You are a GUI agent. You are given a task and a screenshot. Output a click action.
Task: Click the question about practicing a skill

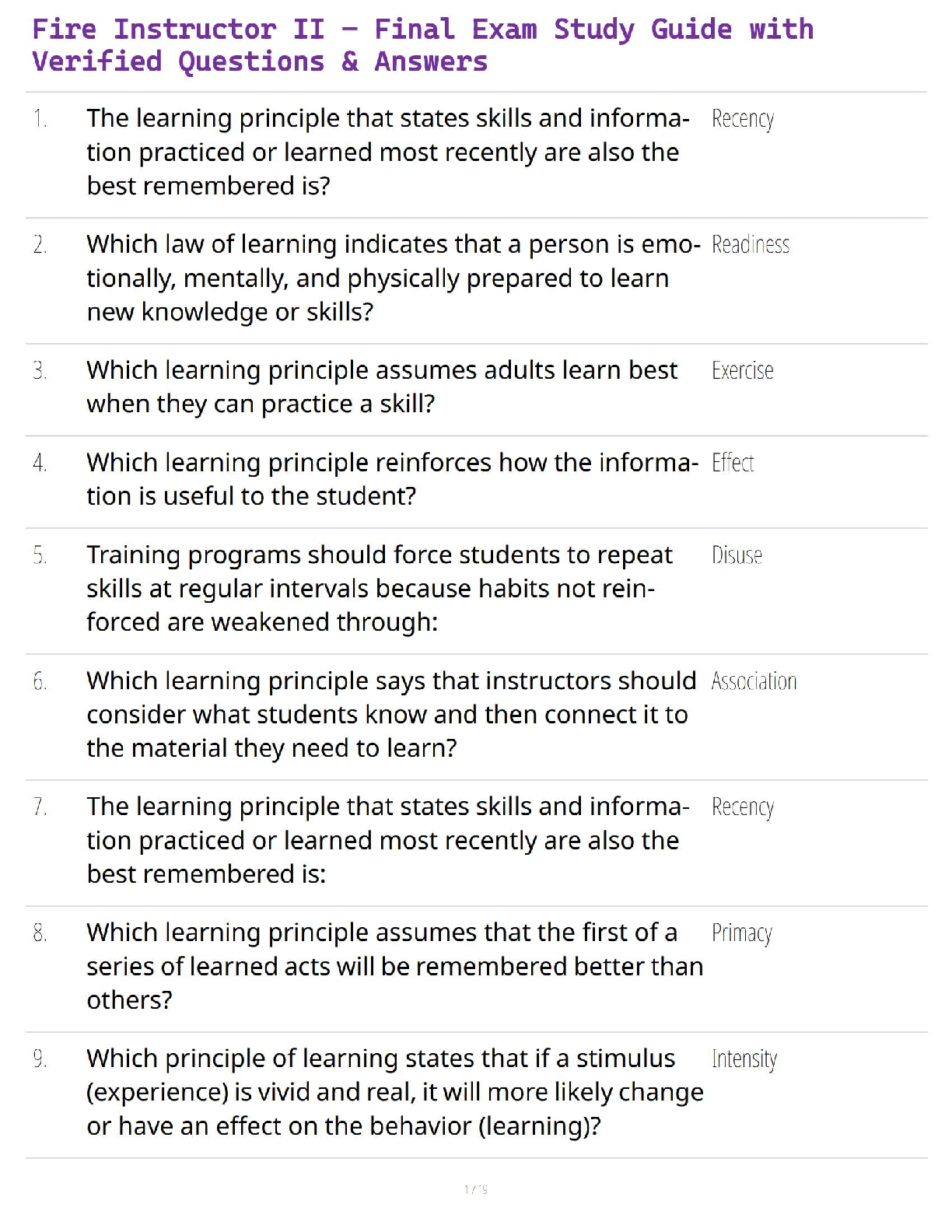point(381,387)
